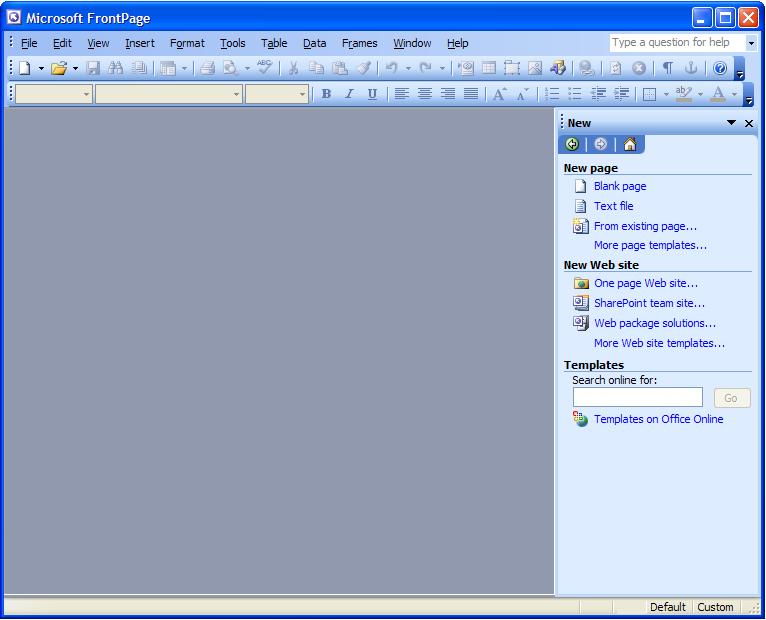
Task: Click the Format Painter brush icon
Action: pos(364,68)
